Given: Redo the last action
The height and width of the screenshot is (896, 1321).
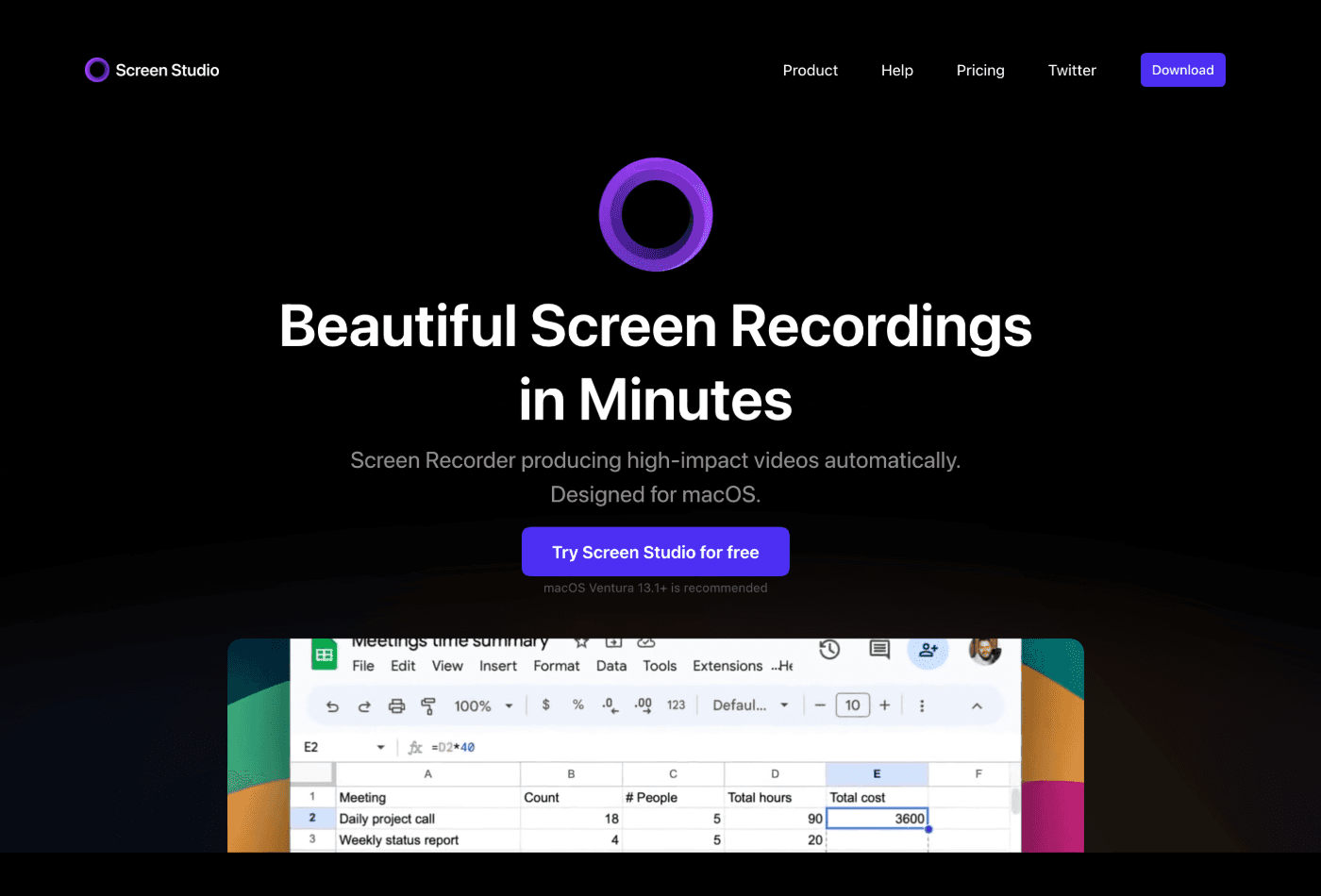Looking at the screenshot, I should [364, 705].
